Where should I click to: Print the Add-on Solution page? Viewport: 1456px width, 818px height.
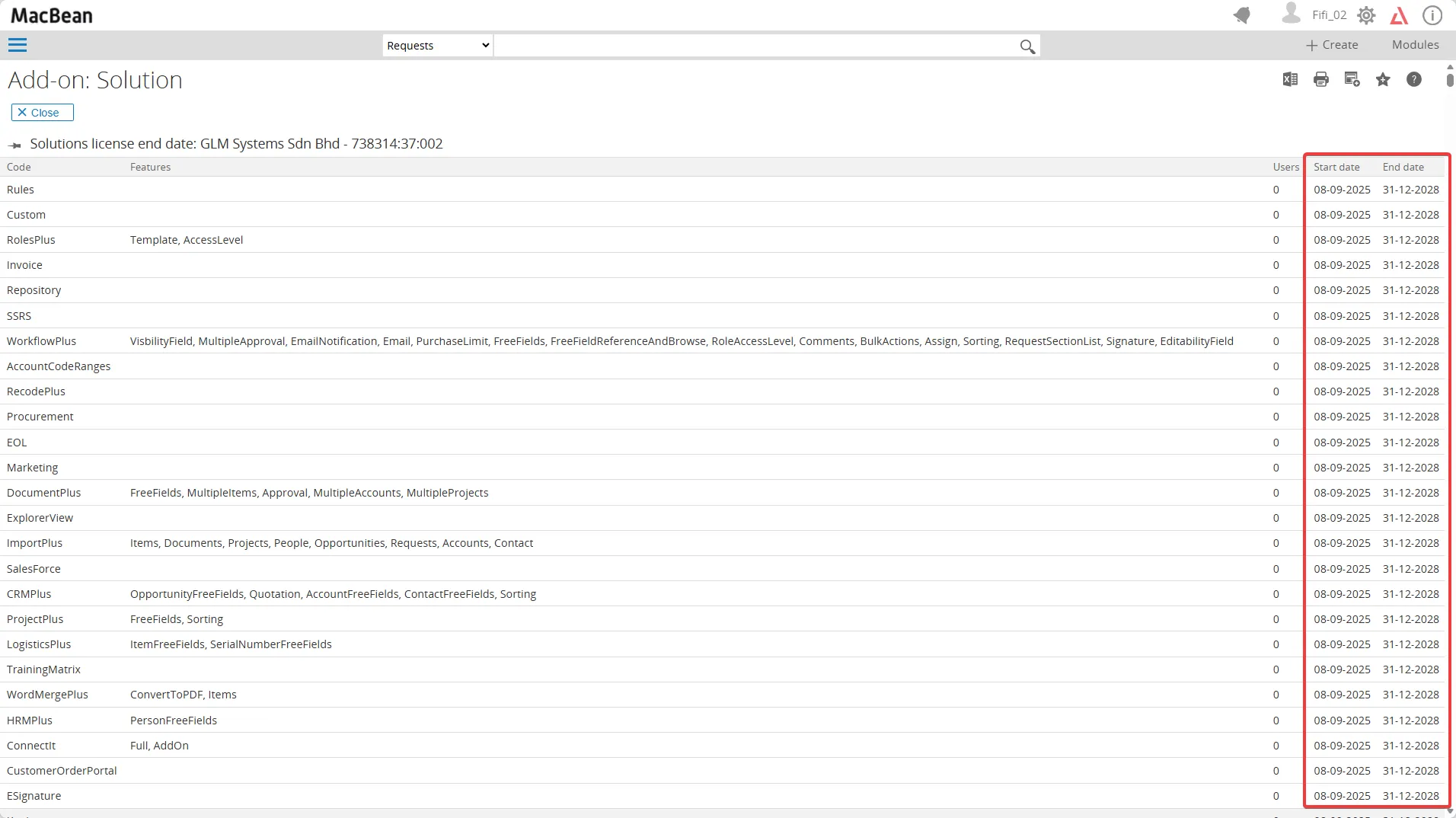pos(1321,79)
